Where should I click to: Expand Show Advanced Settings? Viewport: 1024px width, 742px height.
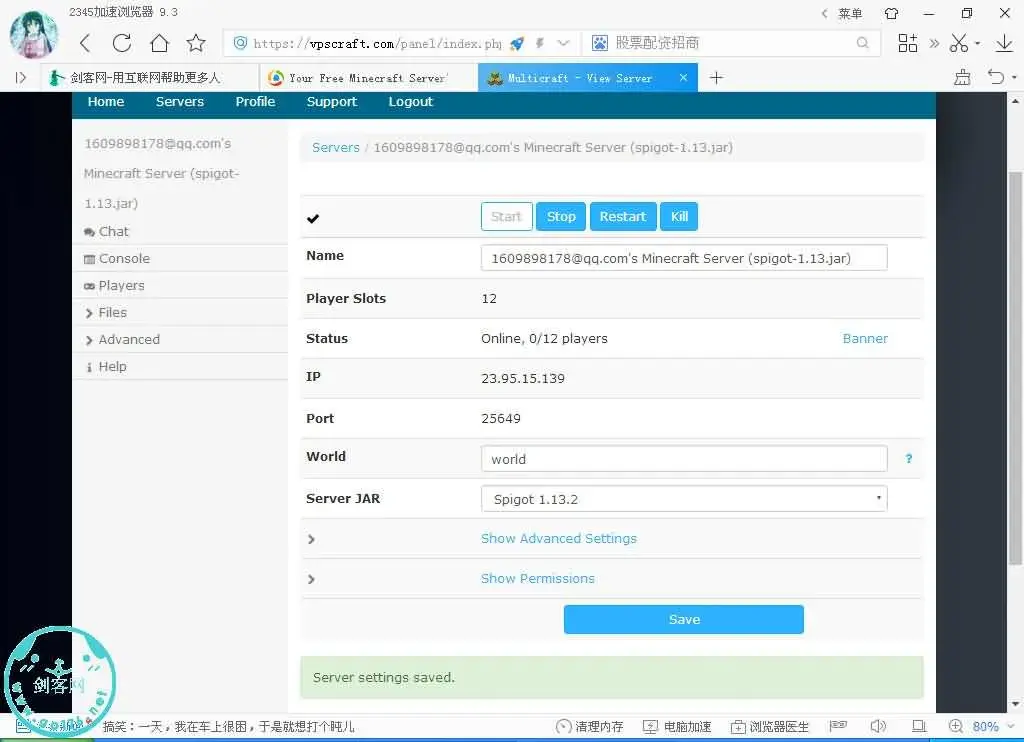[x=558, y=539]
